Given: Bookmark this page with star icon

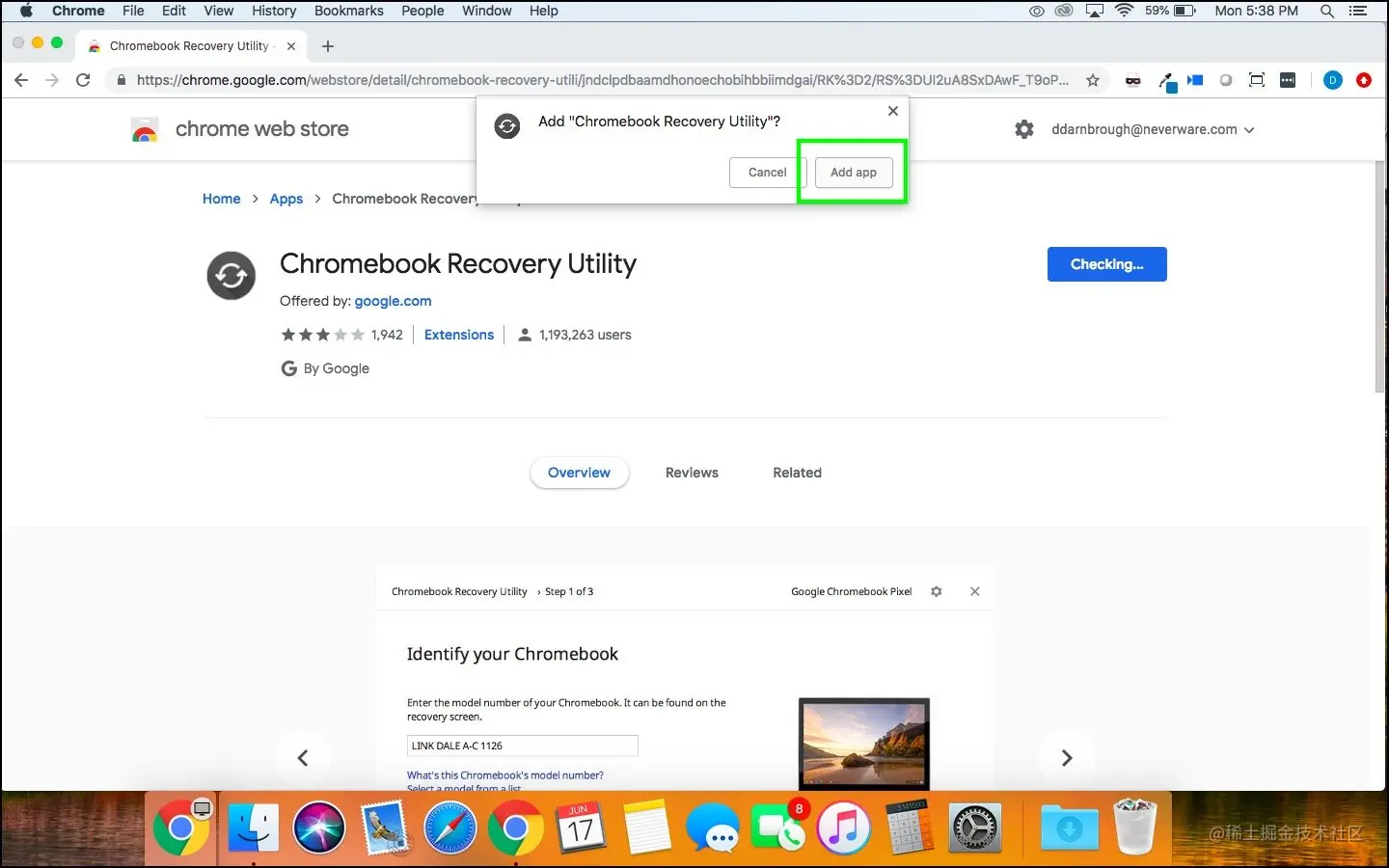Looking at the screenshot, I should tap(1093, 80).
